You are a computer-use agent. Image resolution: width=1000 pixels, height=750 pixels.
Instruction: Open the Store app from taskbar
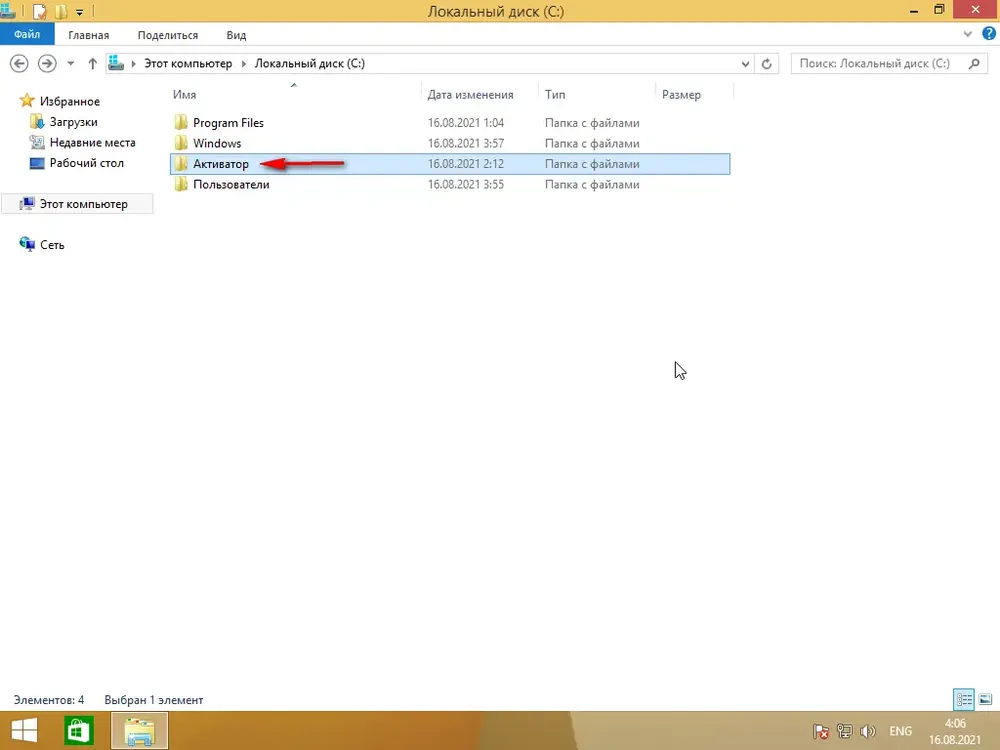tap(79, 731)
